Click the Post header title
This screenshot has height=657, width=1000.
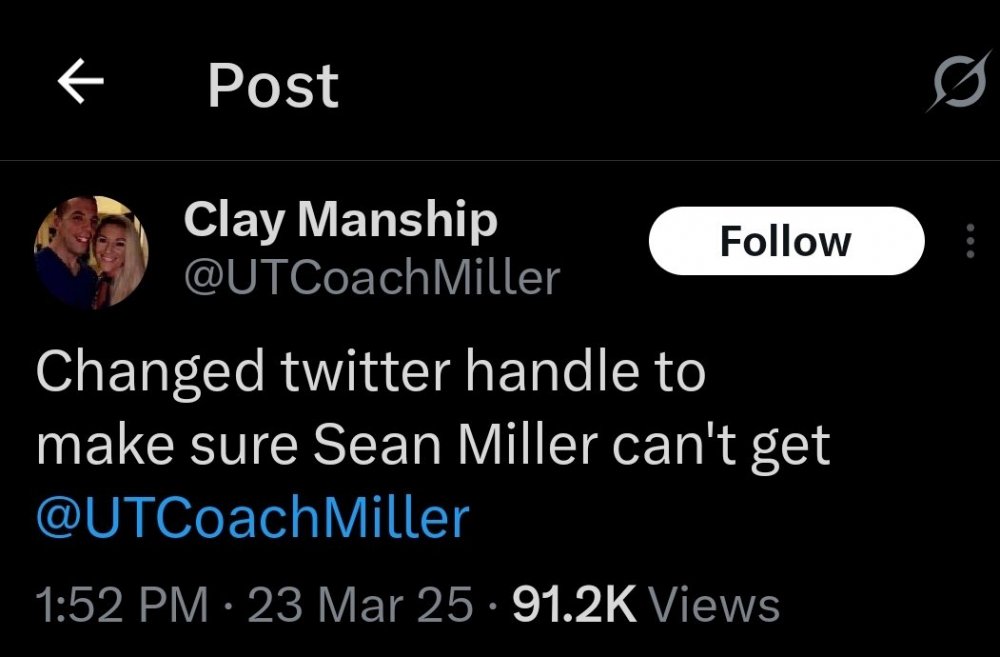pyautogui.click(x=273, y=86)
